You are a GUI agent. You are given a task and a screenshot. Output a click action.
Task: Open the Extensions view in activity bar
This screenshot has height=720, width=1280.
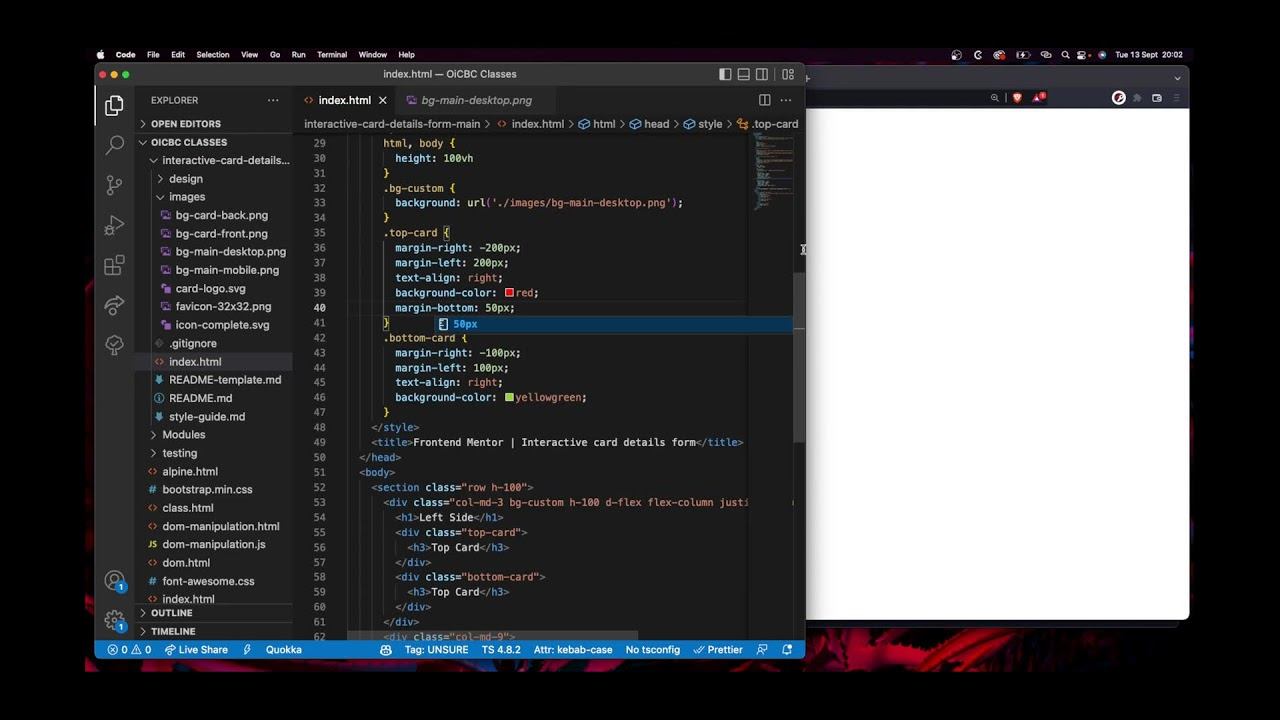(x=114, y=265)
